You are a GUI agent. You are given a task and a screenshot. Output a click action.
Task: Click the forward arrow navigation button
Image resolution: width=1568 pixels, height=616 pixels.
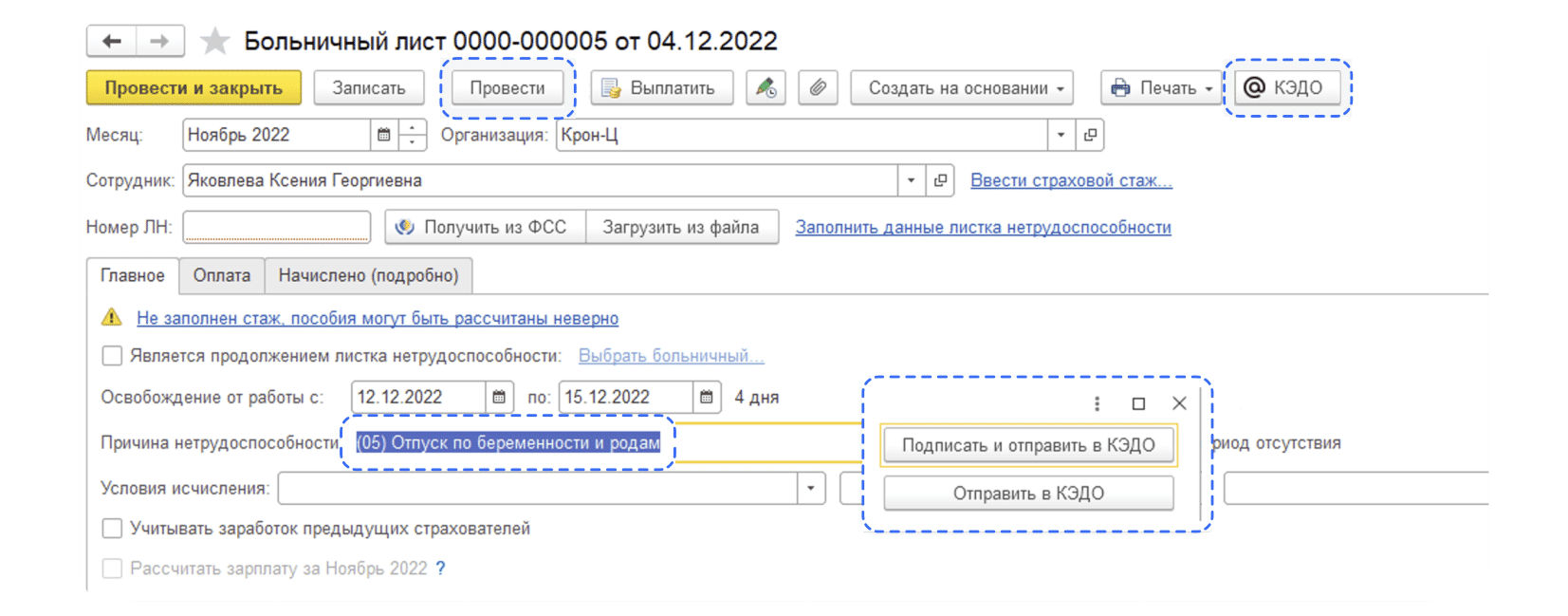[x=159, y=41]
